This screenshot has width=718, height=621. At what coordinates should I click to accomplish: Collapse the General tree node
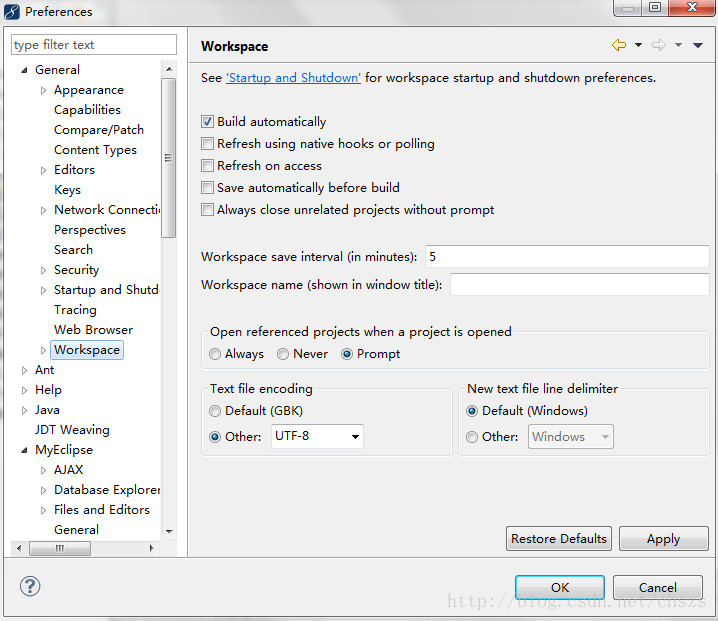click(24, 70)
